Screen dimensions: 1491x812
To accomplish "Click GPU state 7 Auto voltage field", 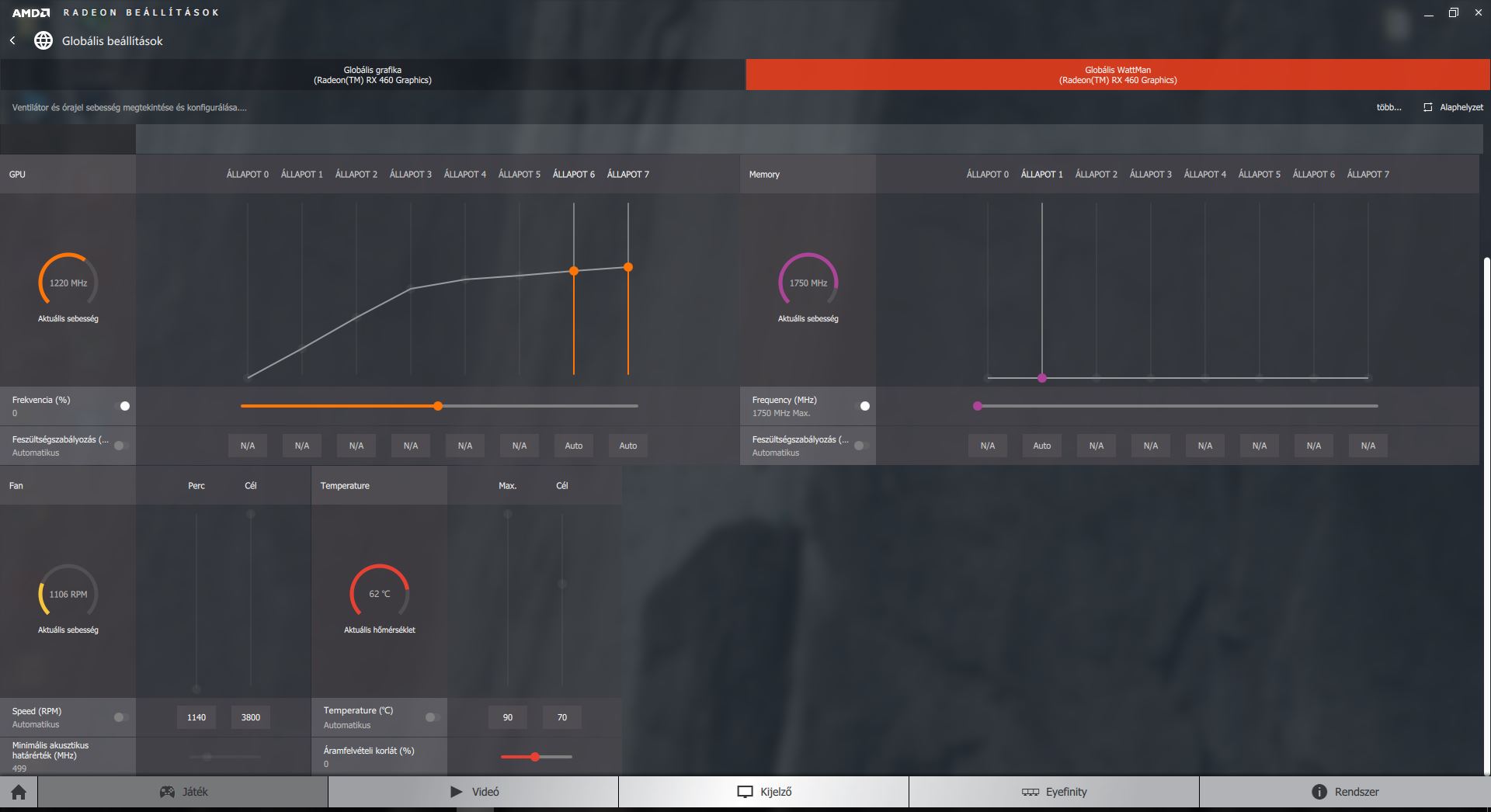I will [628, 446].
